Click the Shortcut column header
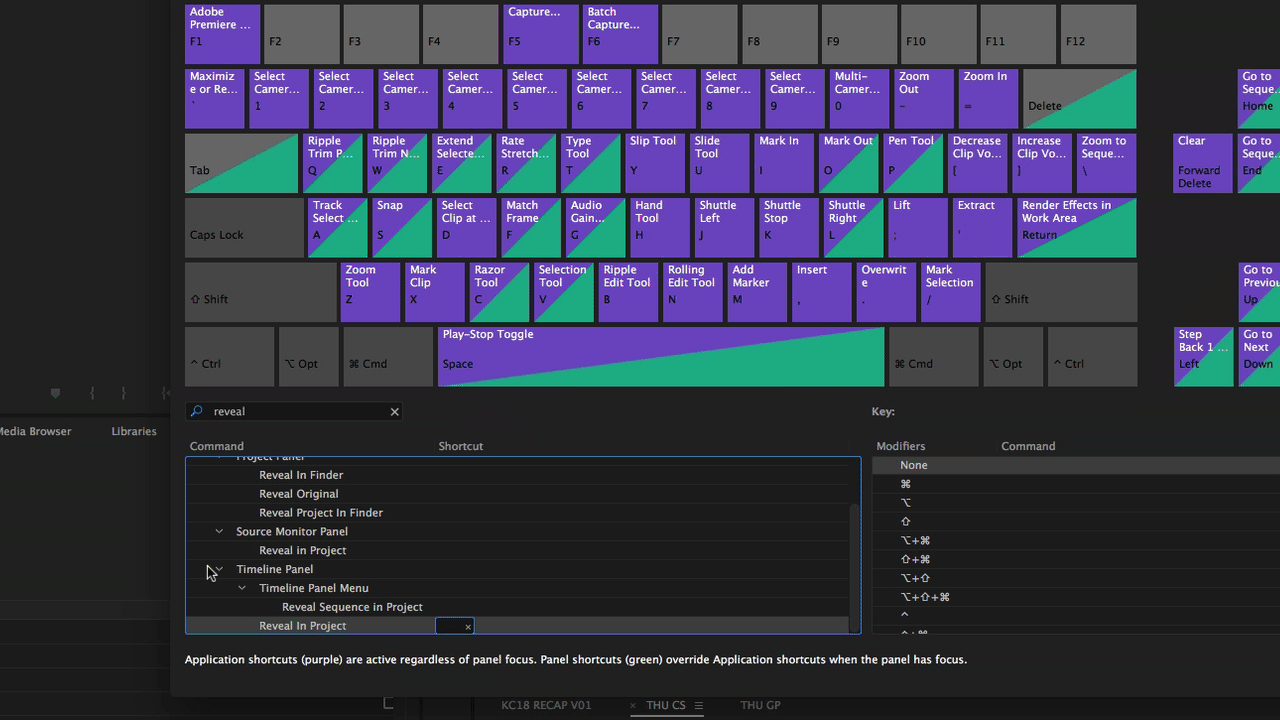 (461, 446)
